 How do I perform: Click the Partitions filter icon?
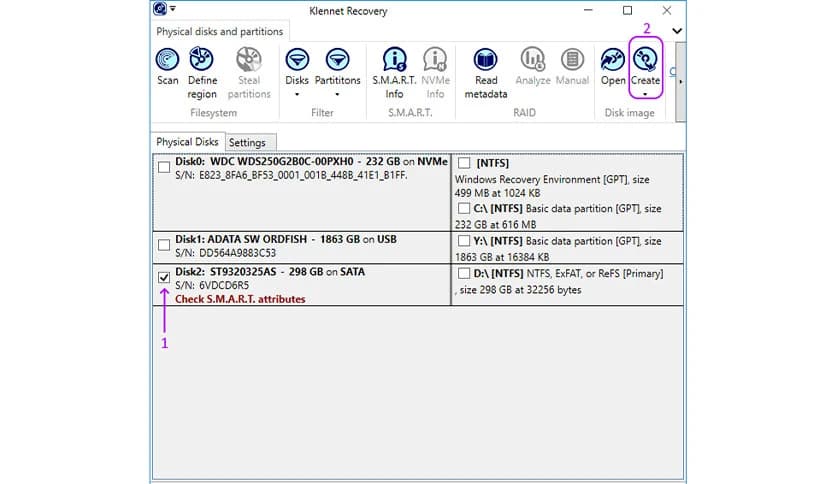click(x=338, y=60)
